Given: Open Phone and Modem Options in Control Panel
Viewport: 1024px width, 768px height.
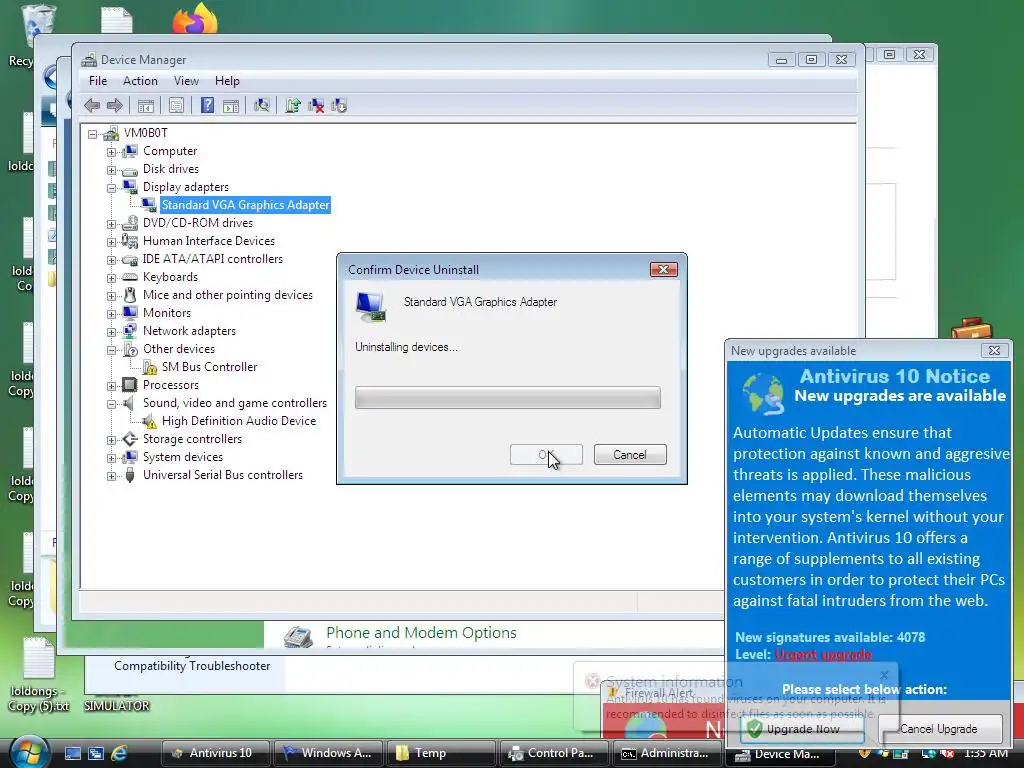Looking at the screenshot, I should coord(421,633).
